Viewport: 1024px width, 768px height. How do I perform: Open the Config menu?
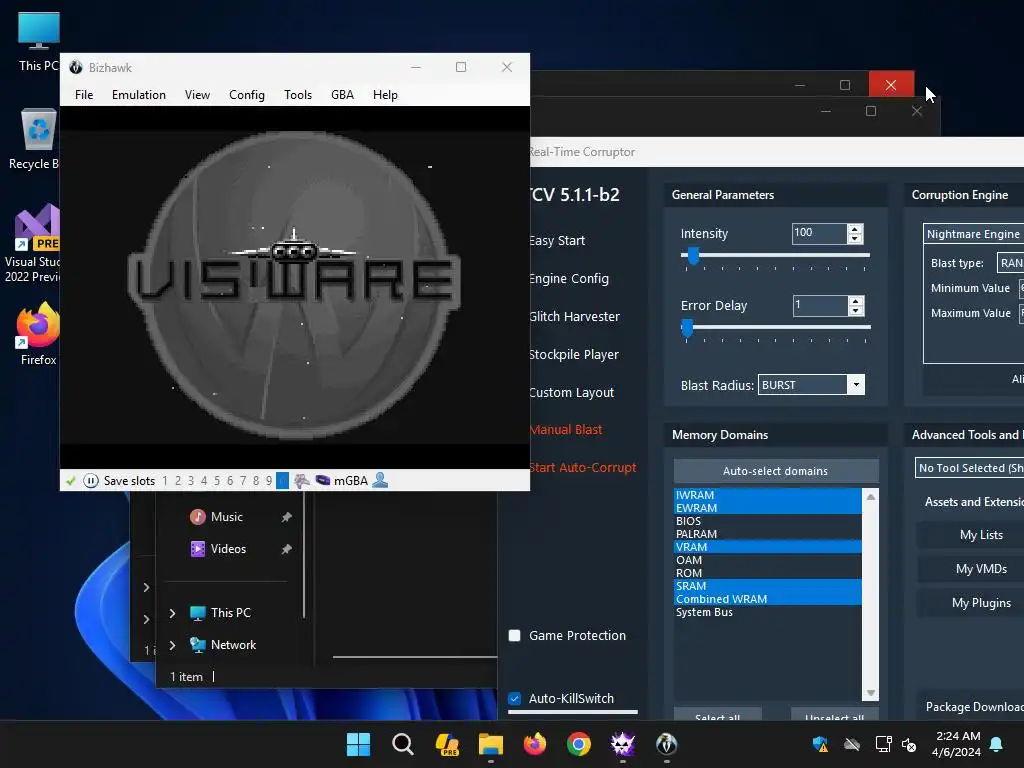coord(247,95)
